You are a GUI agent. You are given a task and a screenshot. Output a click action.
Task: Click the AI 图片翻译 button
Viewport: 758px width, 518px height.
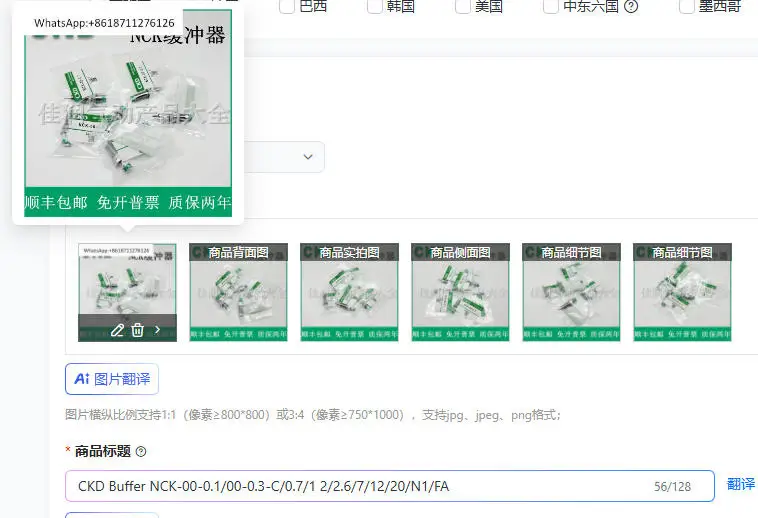click(x=112, y=379)
